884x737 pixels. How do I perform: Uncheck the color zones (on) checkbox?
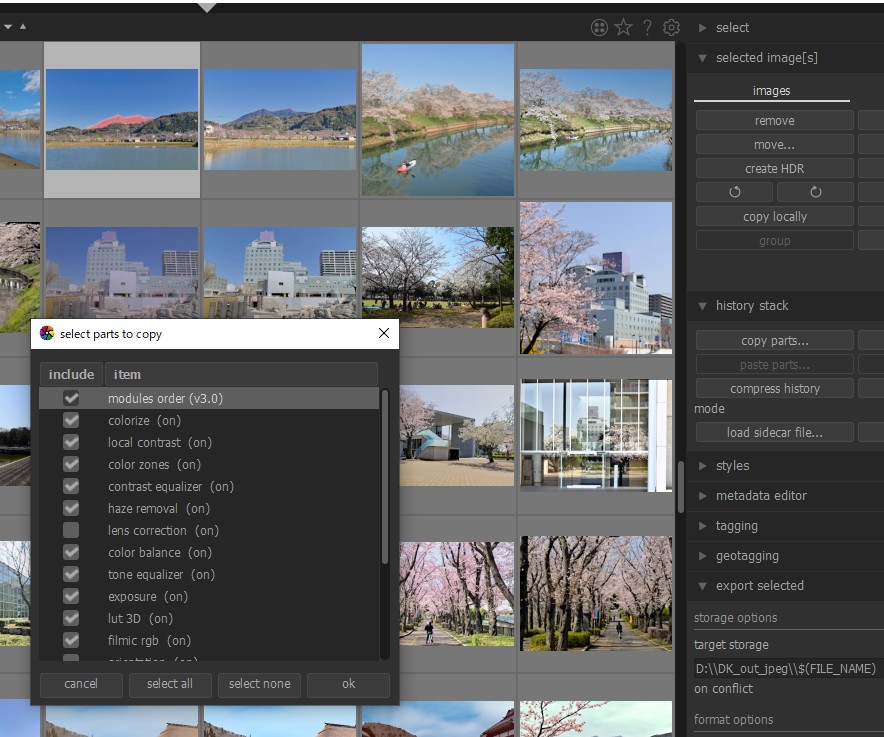(71, 464)
